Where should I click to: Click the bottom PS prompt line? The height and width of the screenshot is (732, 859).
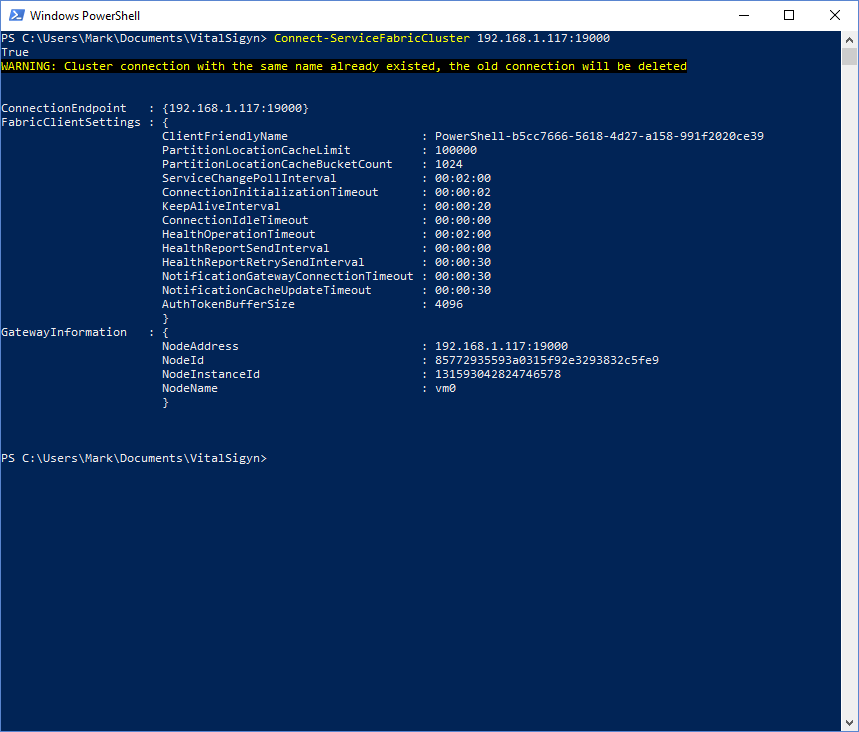134,458
